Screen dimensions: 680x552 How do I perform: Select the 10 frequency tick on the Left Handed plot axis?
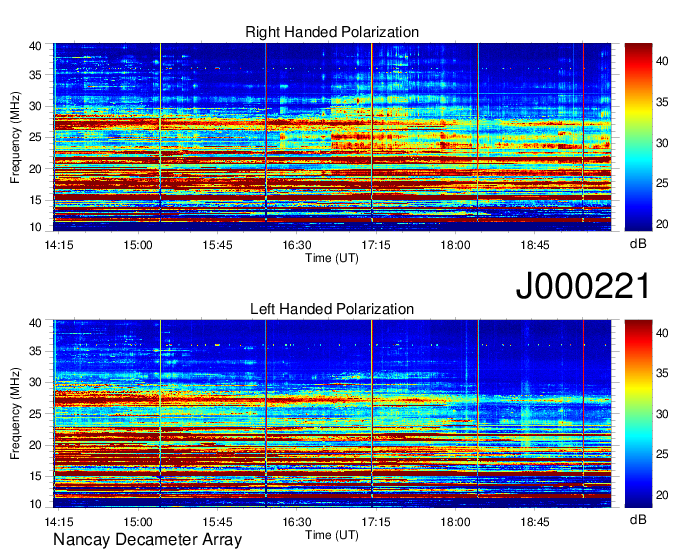tap(35, 504)
